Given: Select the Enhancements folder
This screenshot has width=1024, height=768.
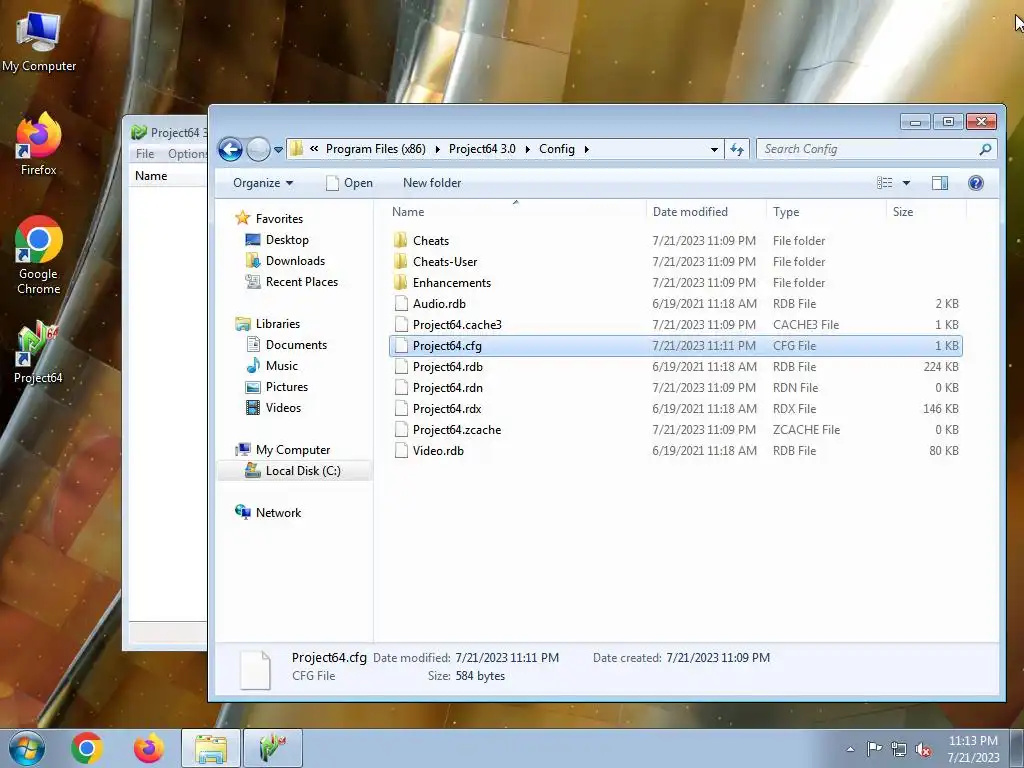Looking at the screenshot, I should point(676,283).
